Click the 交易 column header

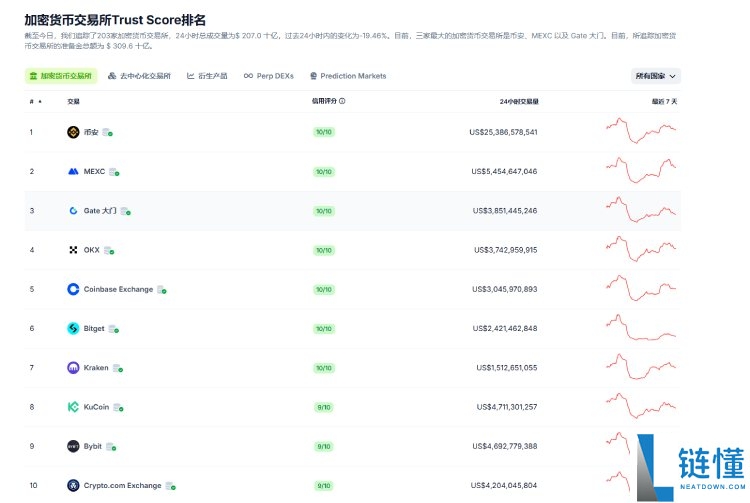tap(73, 101)
